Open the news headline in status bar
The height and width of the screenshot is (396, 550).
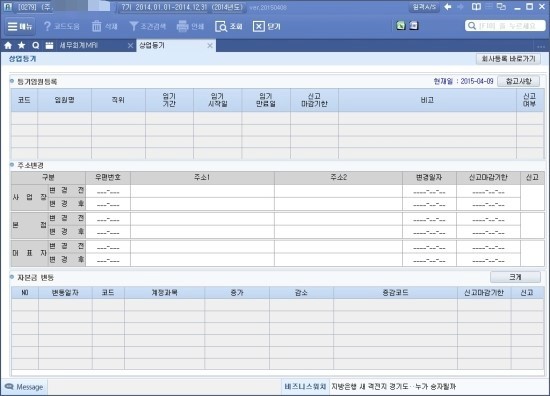point(394,387)
